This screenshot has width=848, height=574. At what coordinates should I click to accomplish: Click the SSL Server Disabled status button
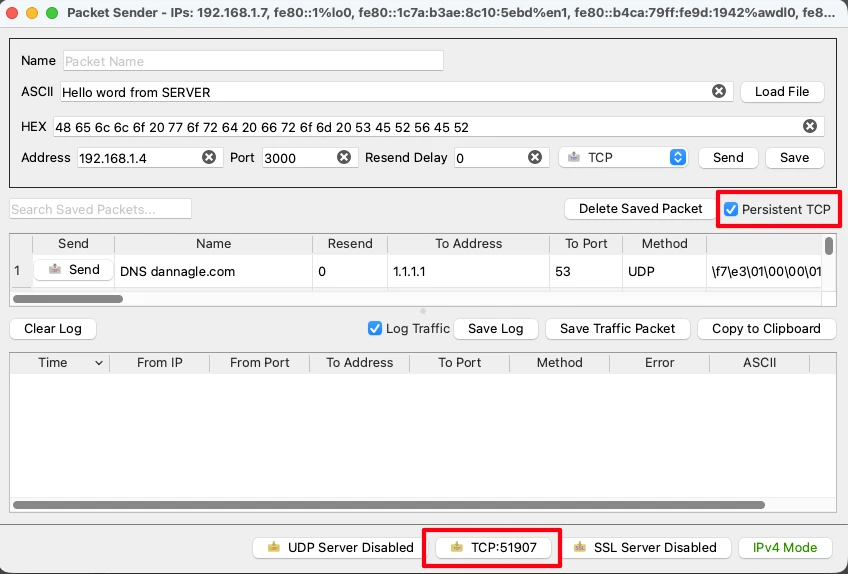coord(645,547)
